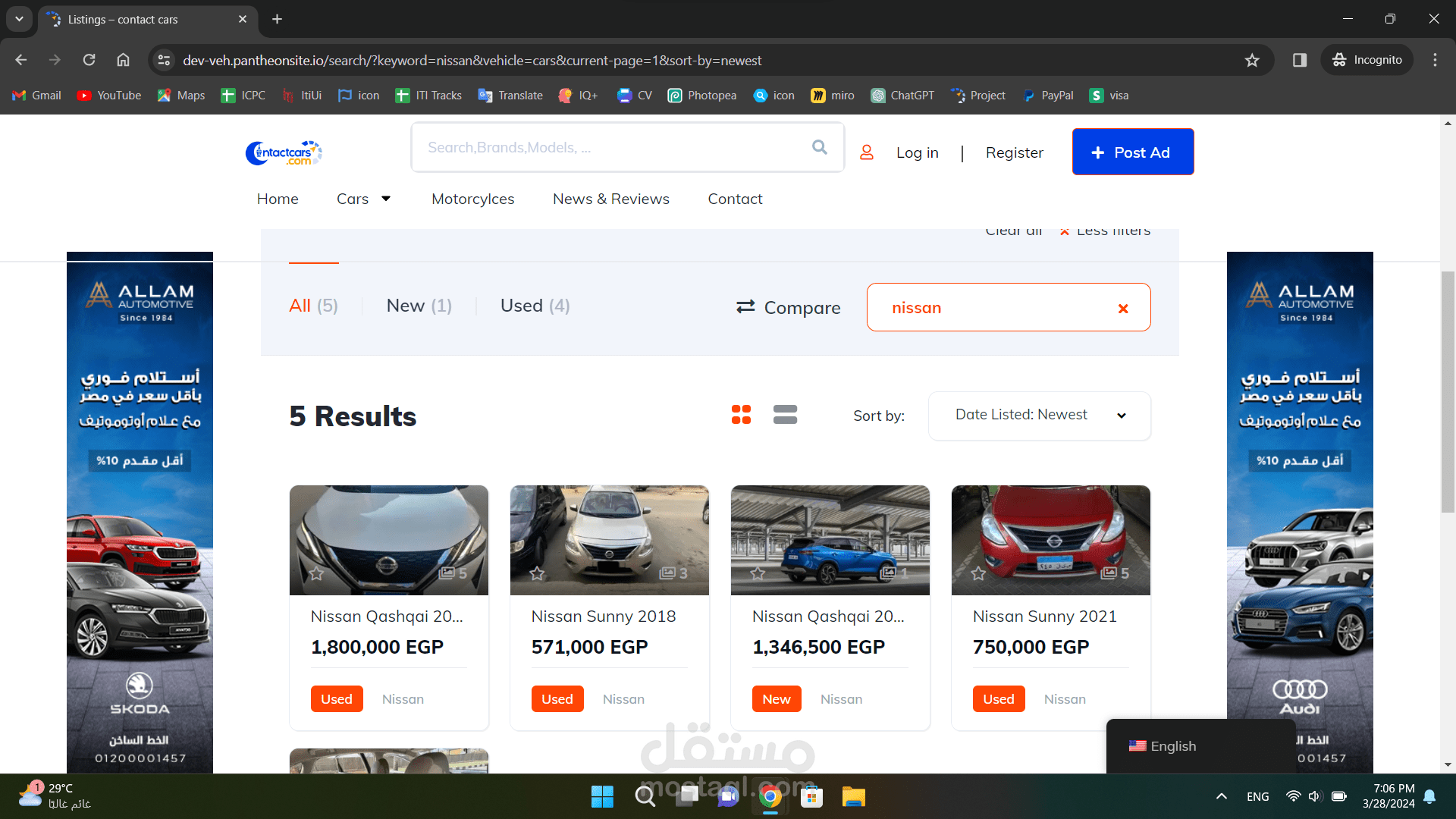Bookmark this page with star icon
Screen dimensions: 1456x819
pyautogui.click(x=1251, y=60)
